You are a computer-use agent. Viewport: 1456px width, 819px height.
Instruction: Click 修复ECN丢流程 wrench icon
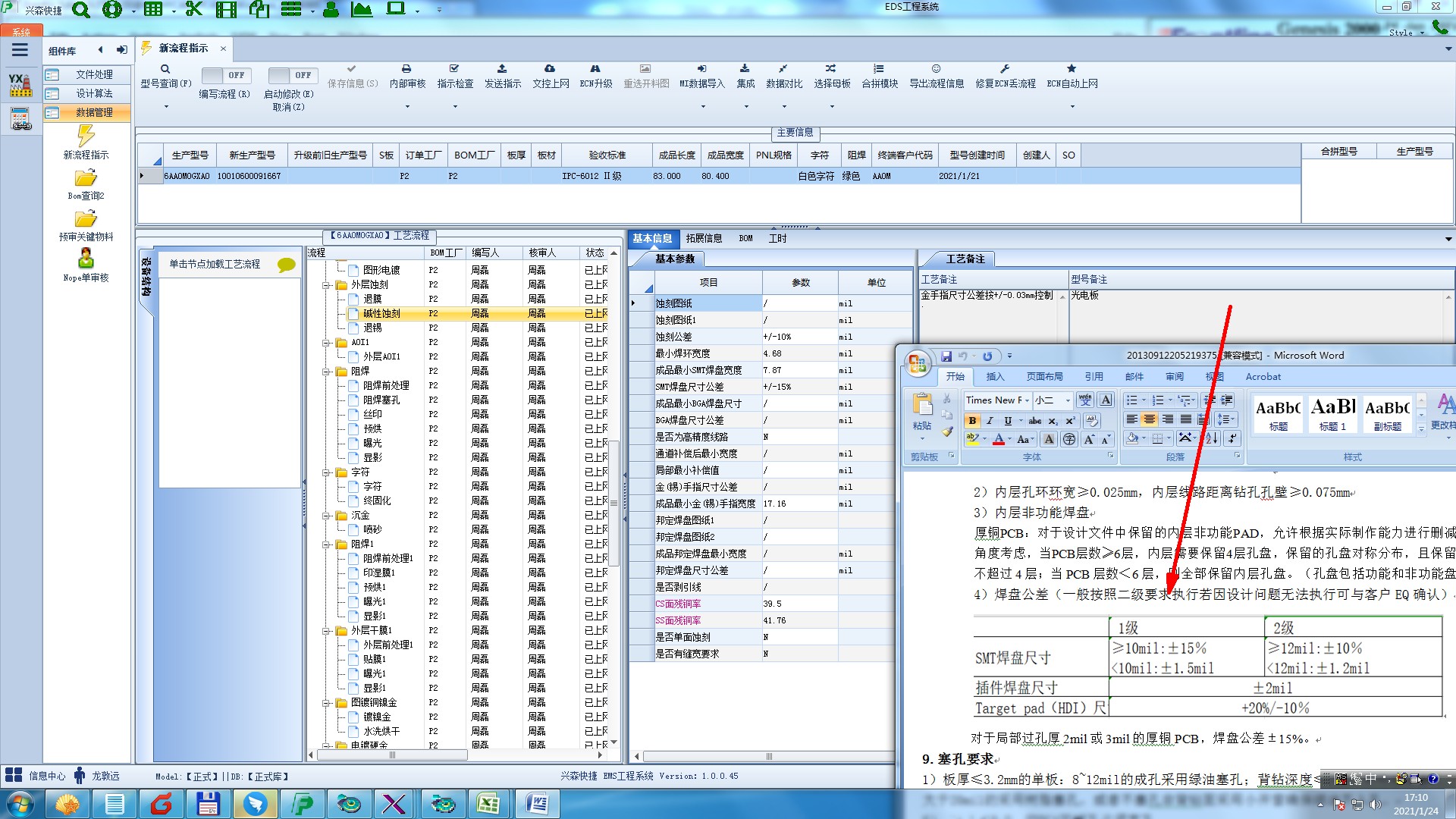click(x=1005, y=69)
